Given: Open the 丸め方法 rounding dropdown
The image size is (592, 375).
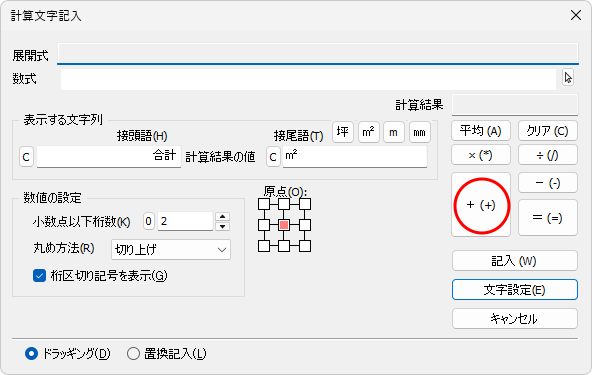Looking at the screenshot, I should click(x=171, y=250).
